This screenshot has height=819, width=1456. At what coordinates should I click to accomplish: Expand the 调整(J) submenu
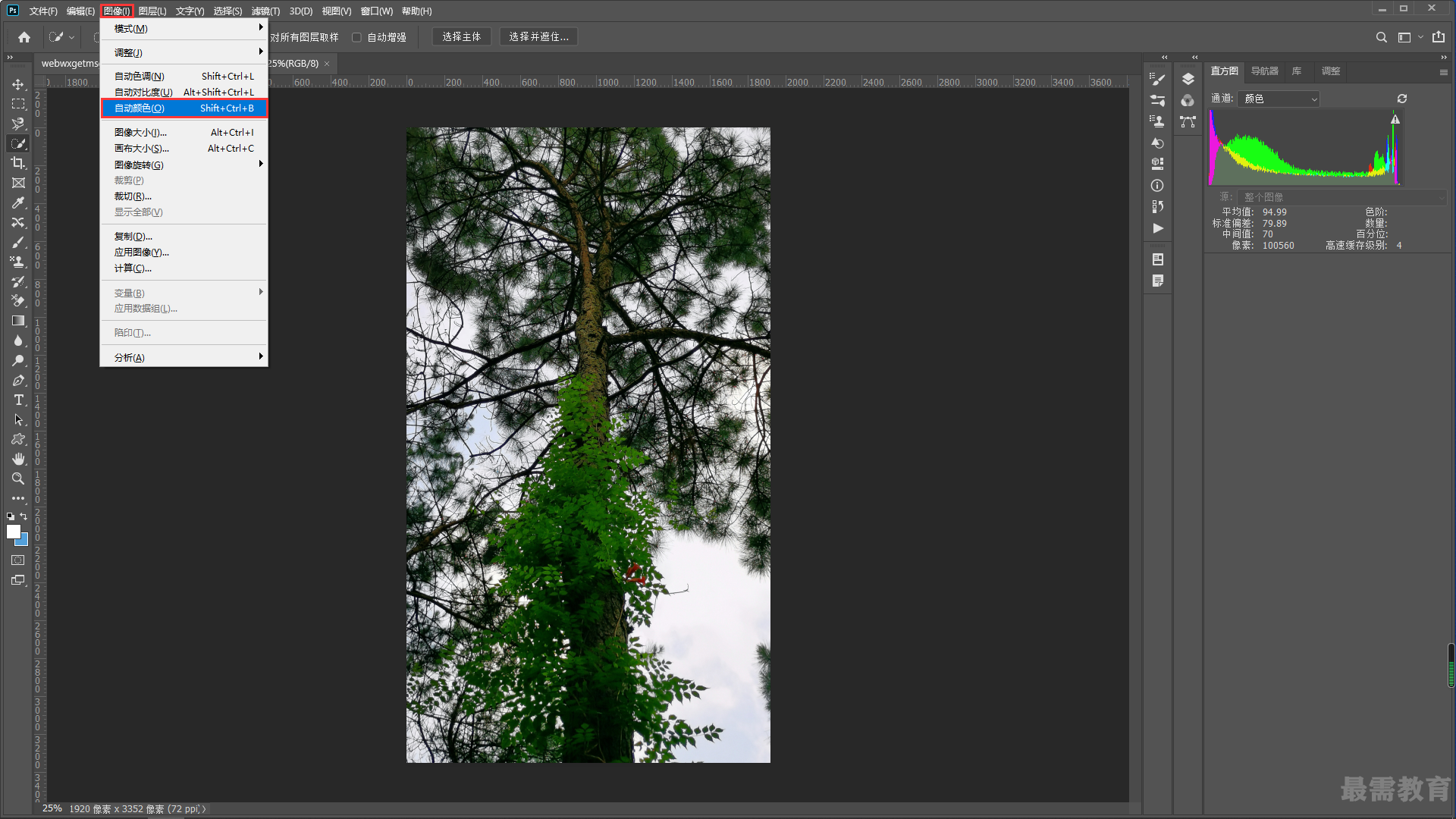(184, 52)
